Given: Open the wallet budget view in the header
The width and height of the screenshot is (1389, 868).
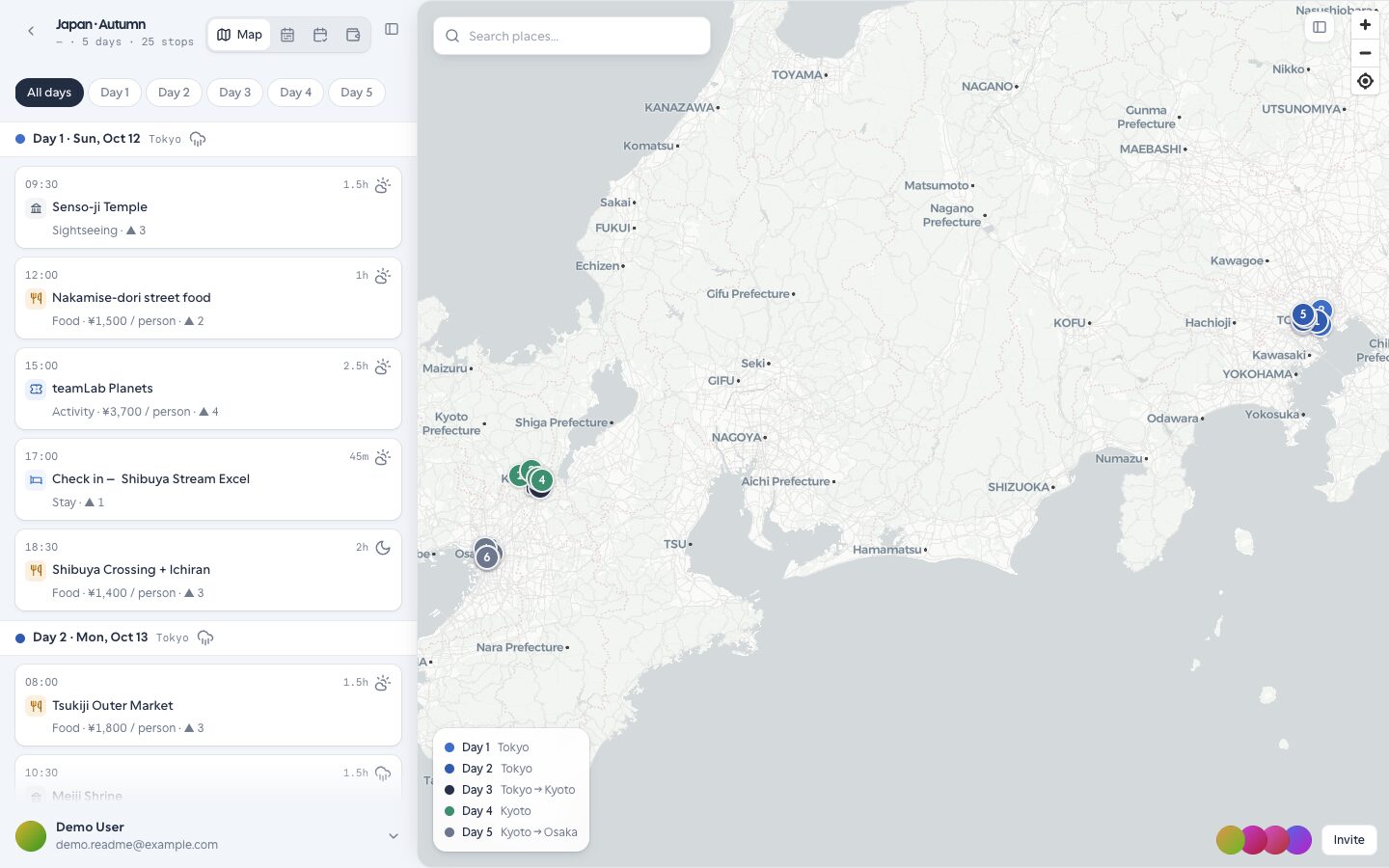Looking at the screenshot, I should [353, 35].
